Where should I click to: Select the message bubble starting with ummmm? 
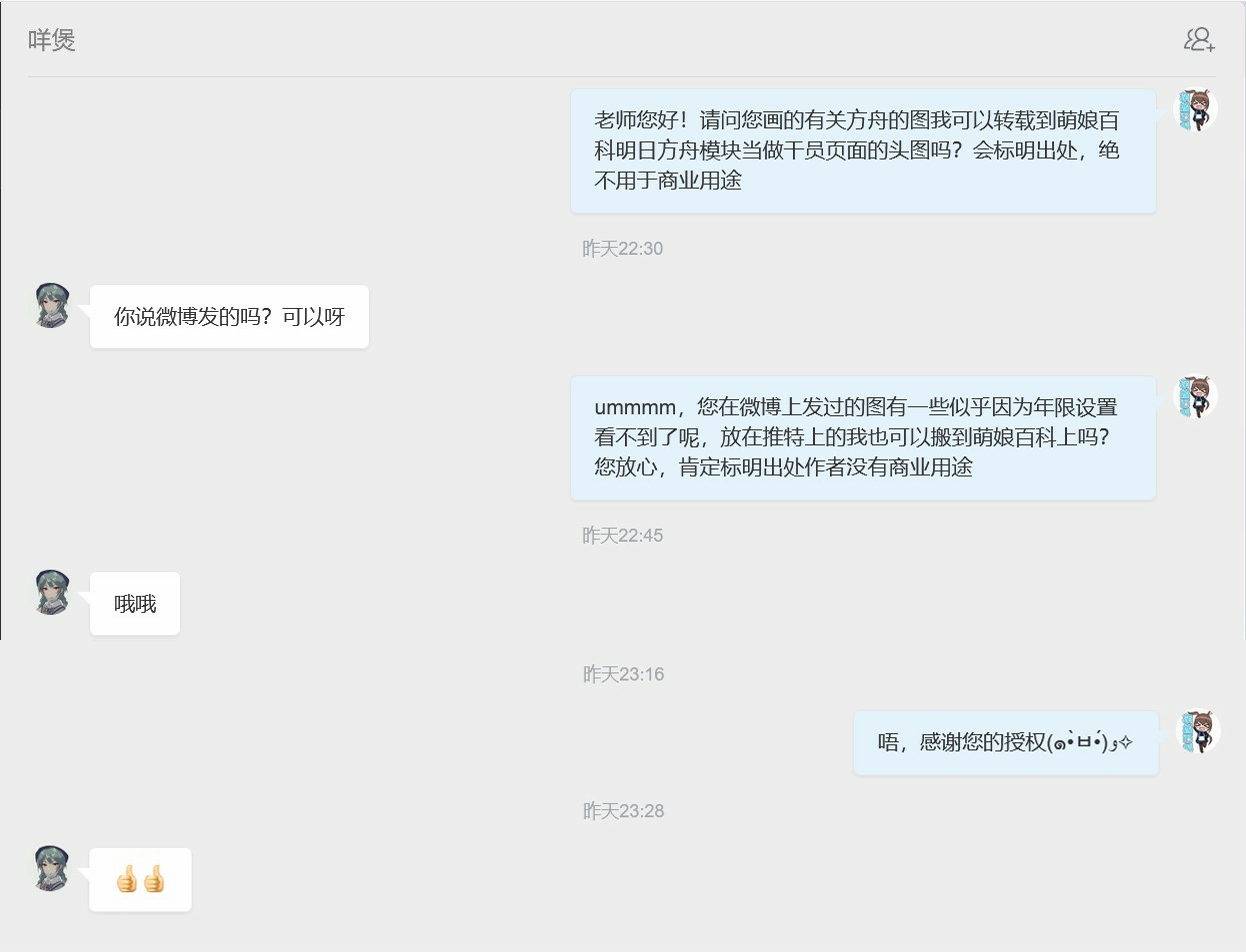click(x=863, y=438)
